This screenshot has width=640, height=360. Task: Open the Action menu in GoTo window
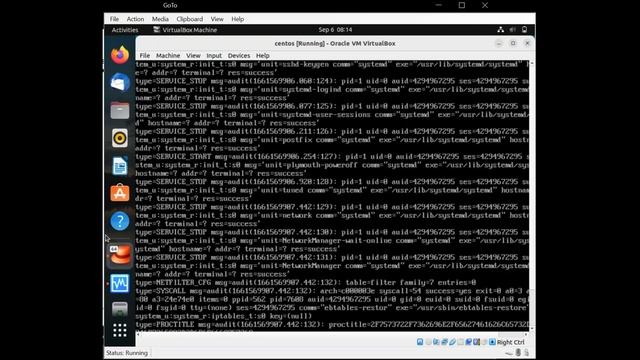pos(135,19)
